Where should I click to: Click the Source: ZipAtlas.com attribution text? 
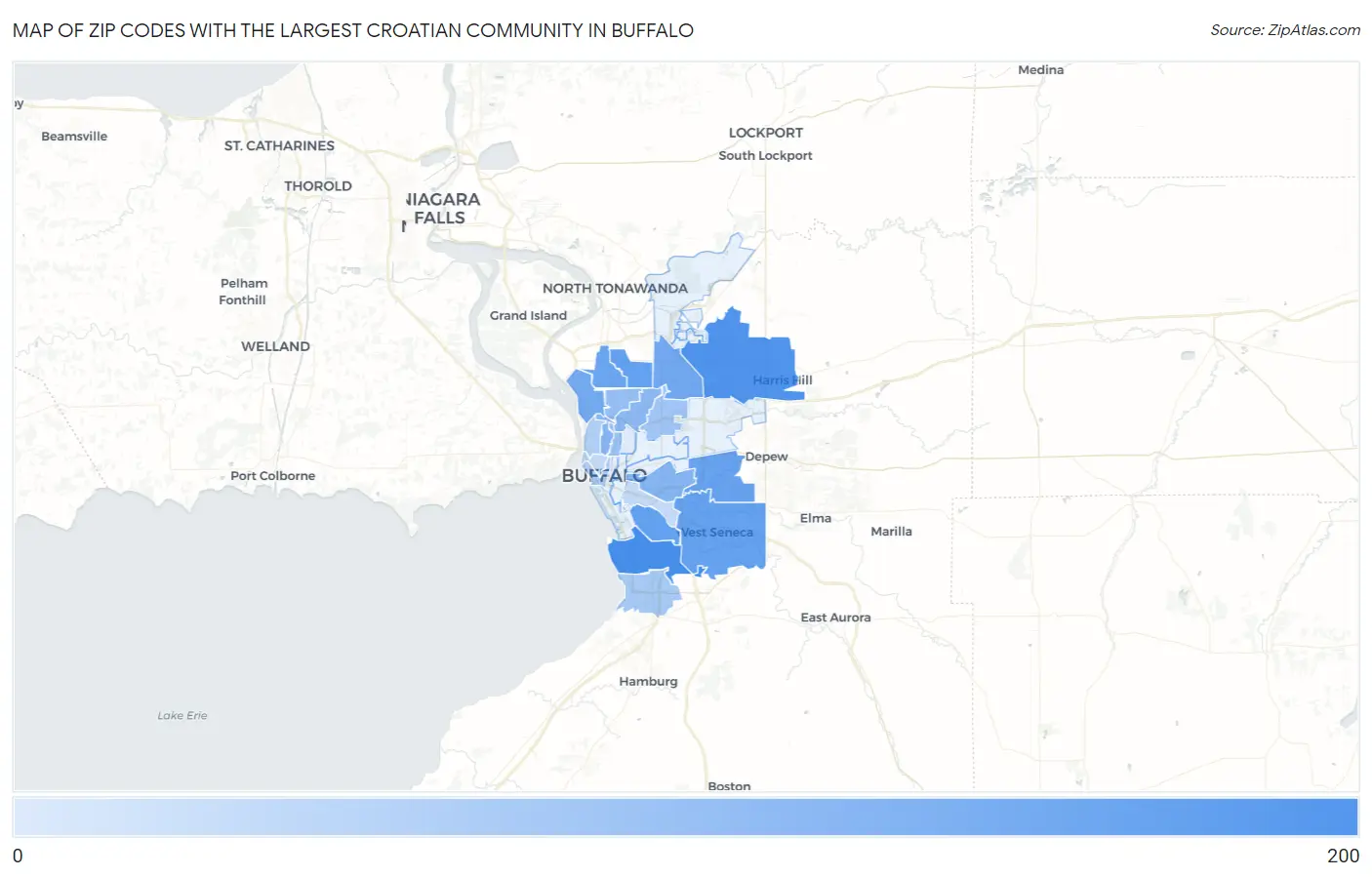click(x=1285, y=30)
